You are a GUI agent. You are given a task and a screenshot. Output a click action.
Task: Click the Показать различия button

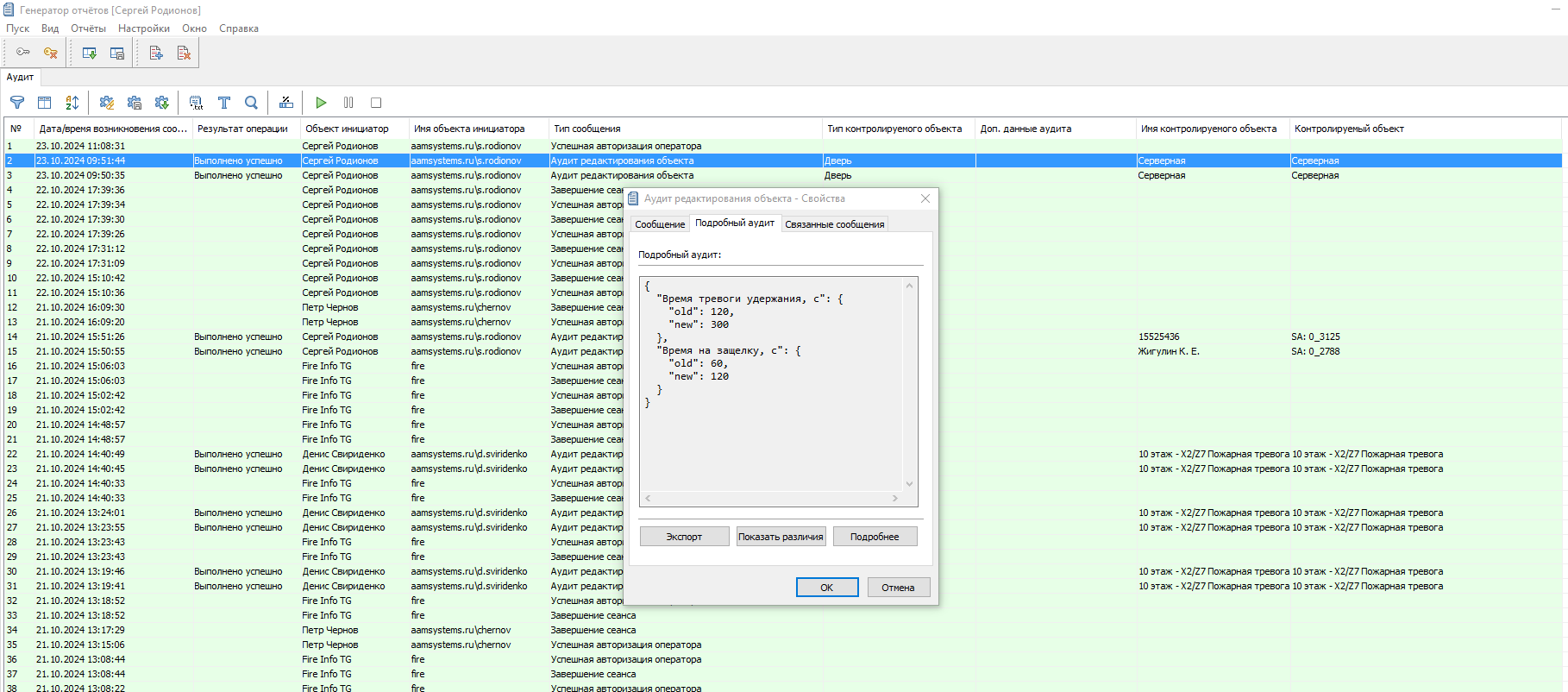tap(781, 537)
